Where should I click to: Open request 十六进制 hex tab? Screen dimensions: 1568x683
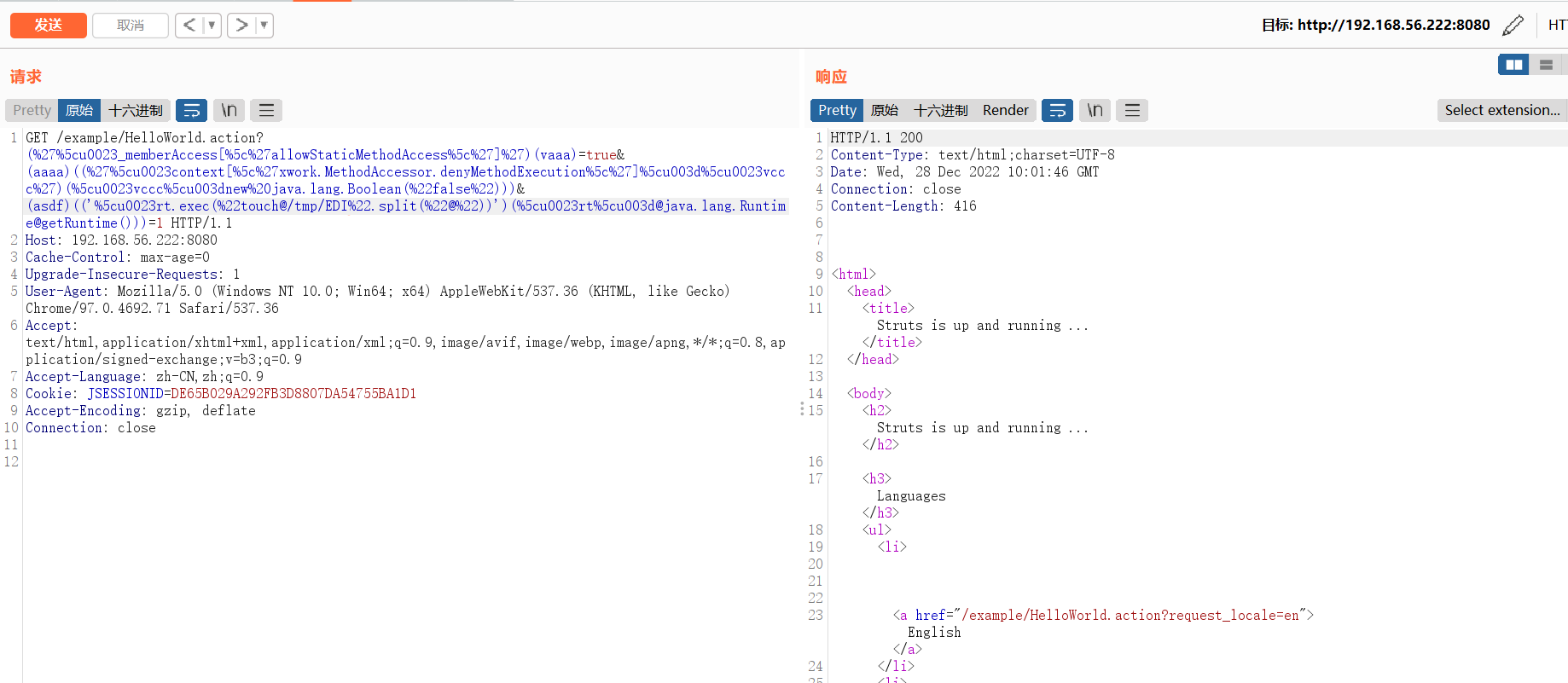(x=136, y=110)
